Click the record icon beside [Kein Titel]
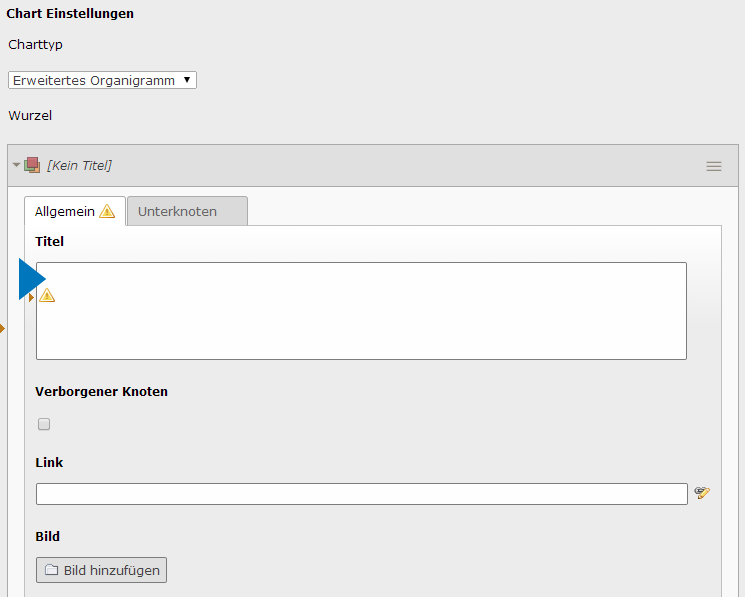The image size is (745, 597). (32, 165)
